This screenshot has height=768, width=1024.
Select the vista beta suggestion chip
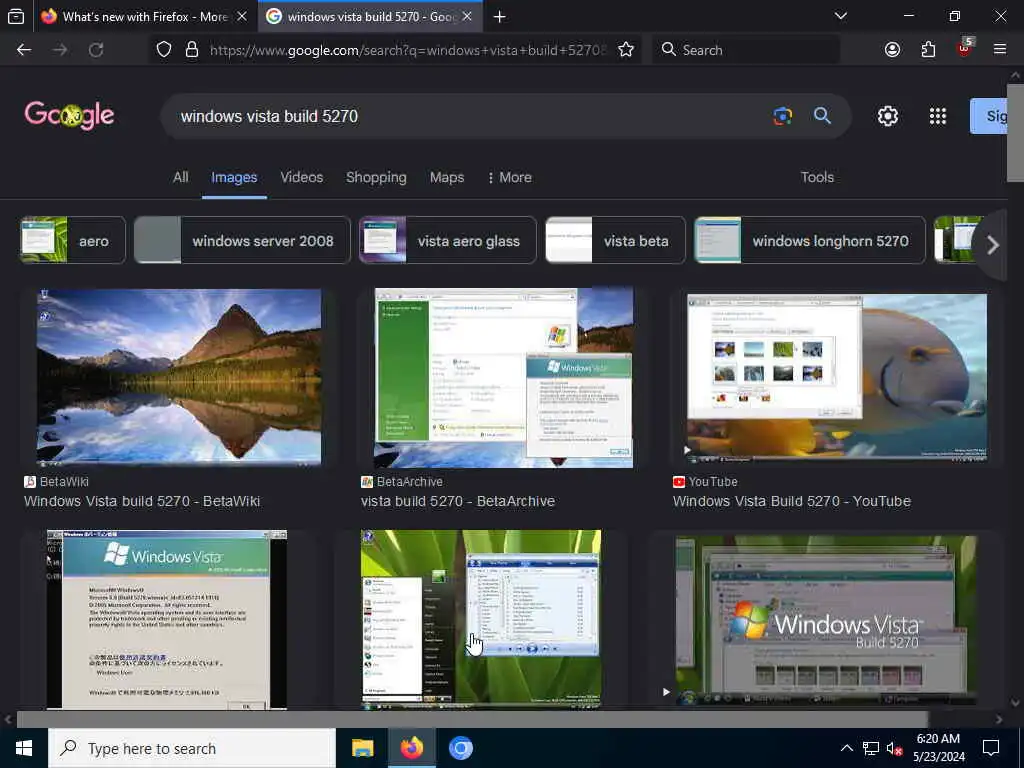[x=615, y=240]
